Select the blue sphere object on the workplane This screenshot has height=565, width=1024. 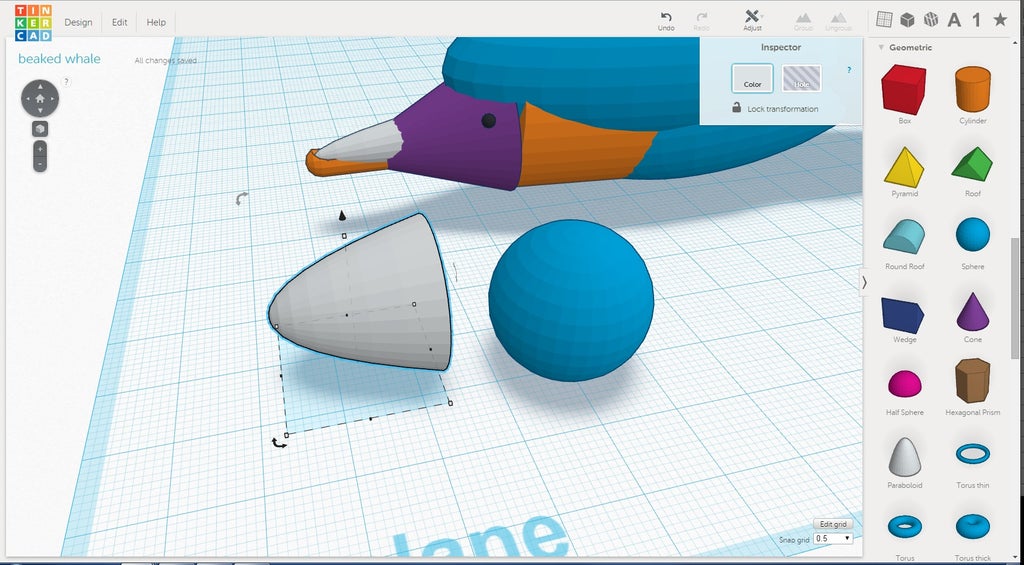571,300
